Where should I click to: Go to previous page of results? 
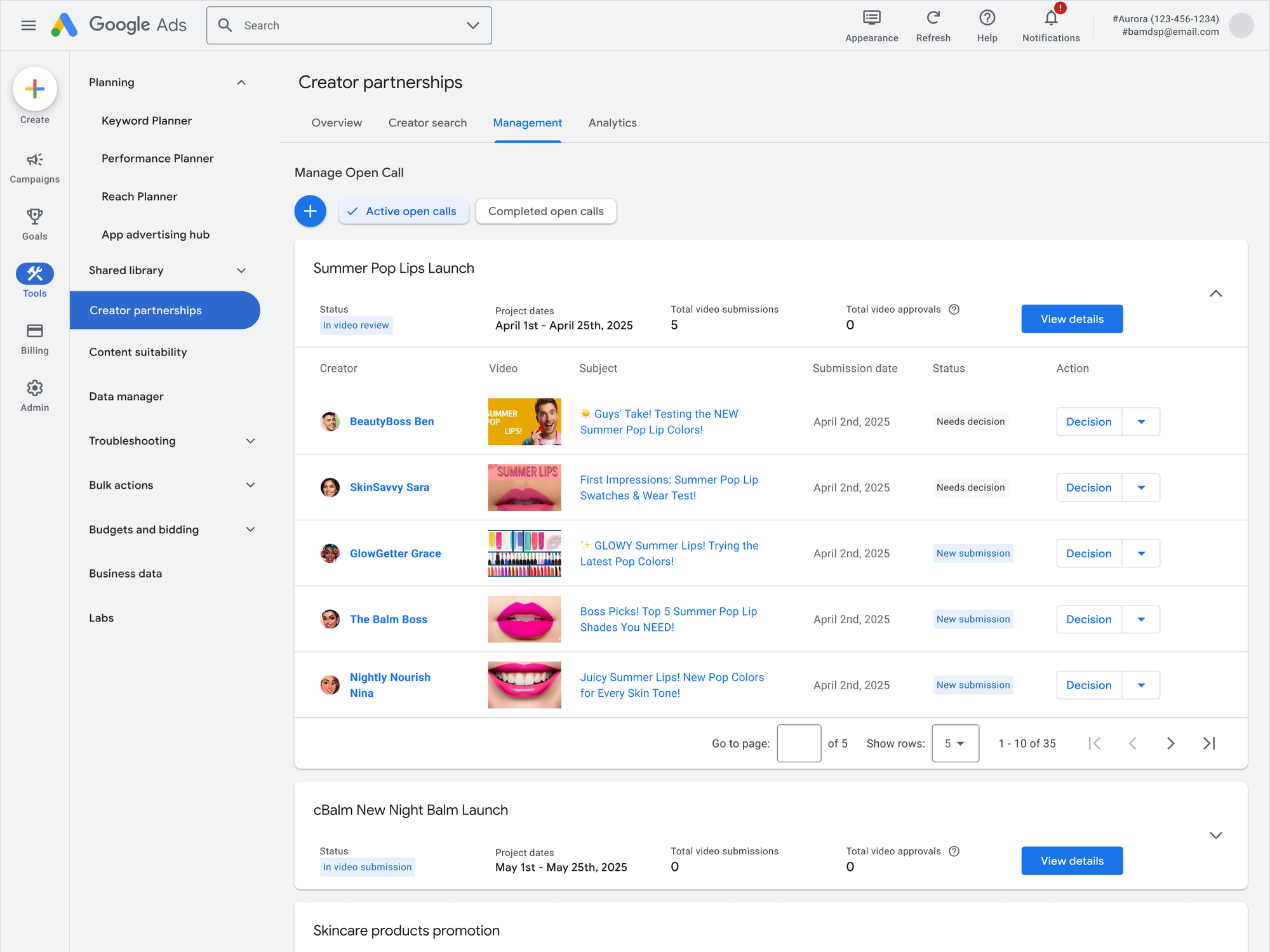click(x=1132, y=743)
